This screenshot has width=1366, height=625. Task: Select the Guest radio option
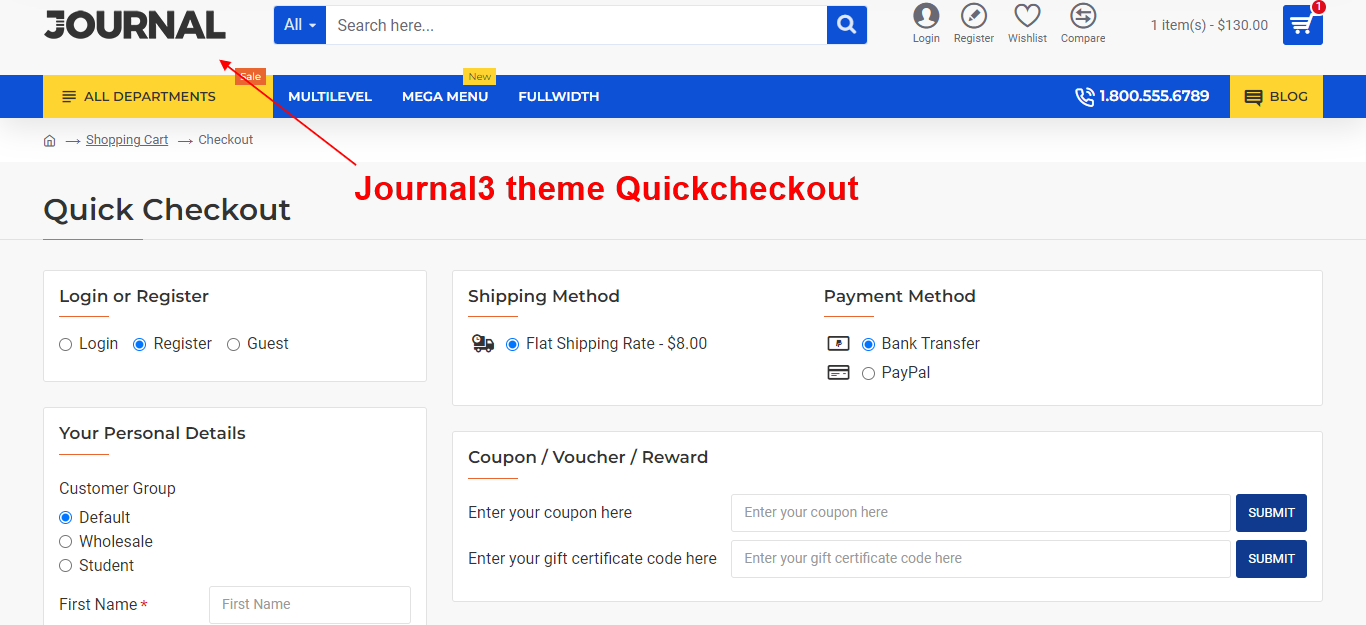coord(234,345)
